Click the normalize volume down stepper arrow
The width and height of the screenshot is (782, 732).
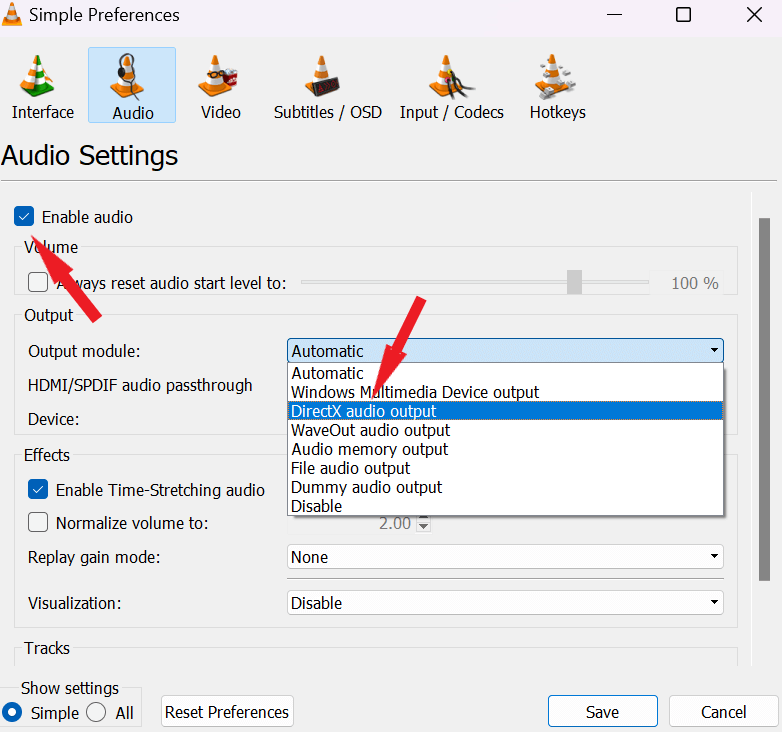tap(423, 527)
